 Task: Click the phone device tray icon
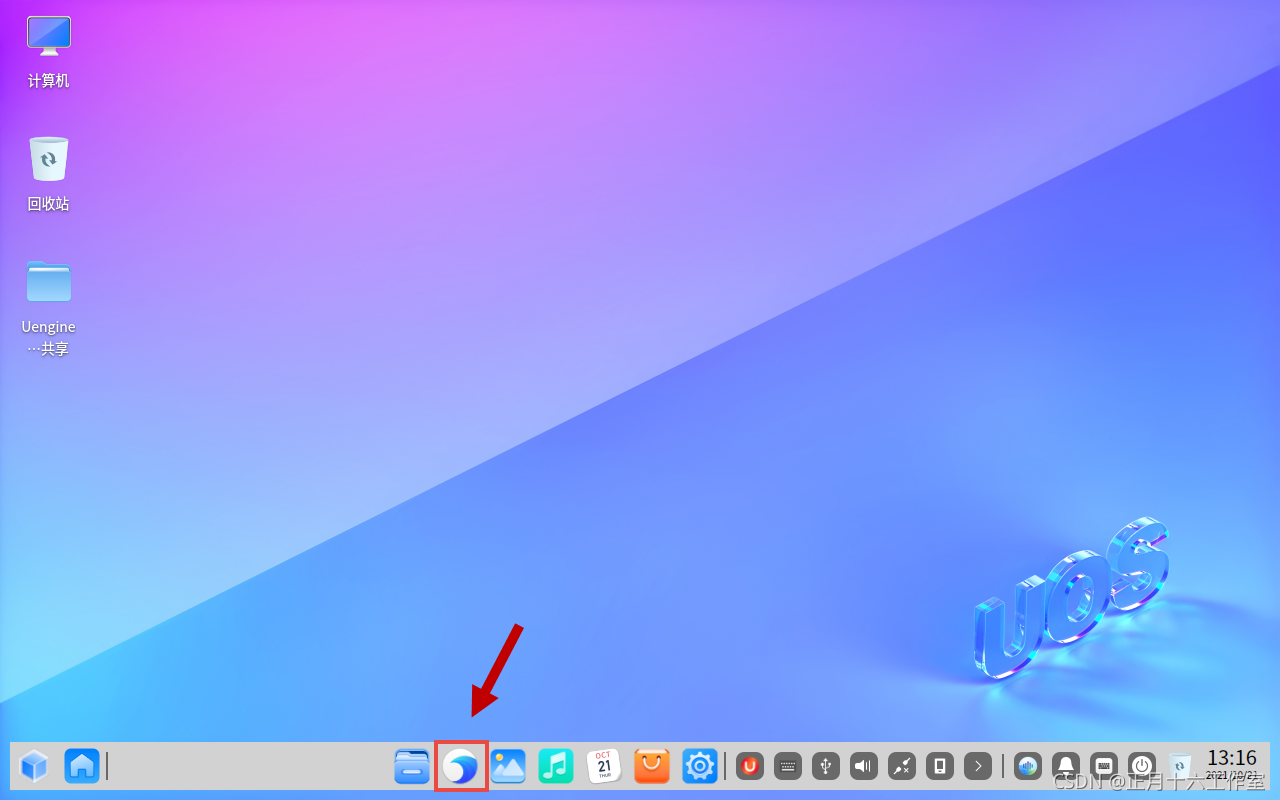click(940, 767)
